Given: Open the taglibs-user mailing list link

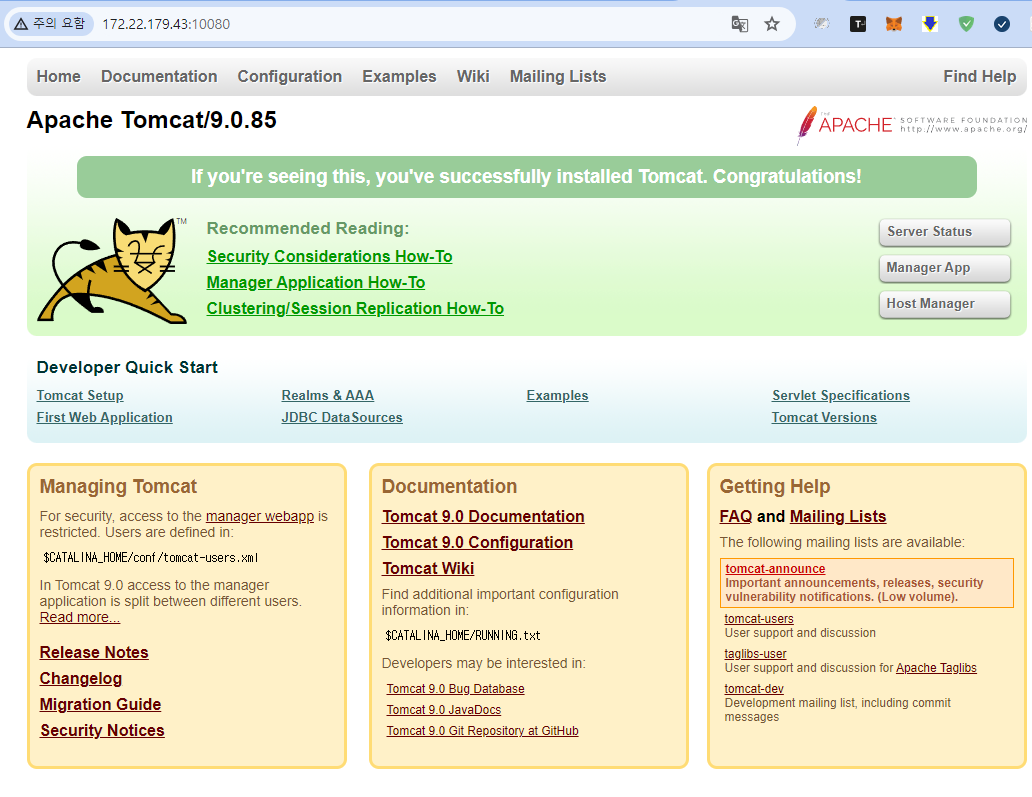Looking at the screenshot, I should pyautogui.click(x=756, y=654).
